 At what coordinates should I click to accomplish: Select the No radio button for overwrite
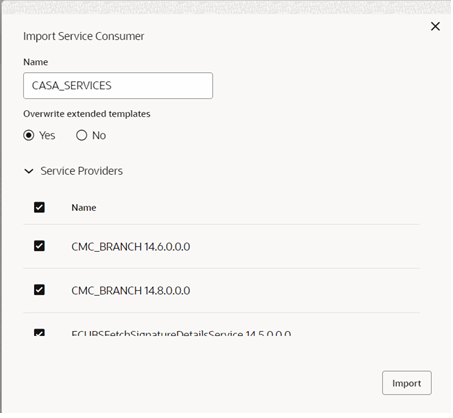coord(81,135)
